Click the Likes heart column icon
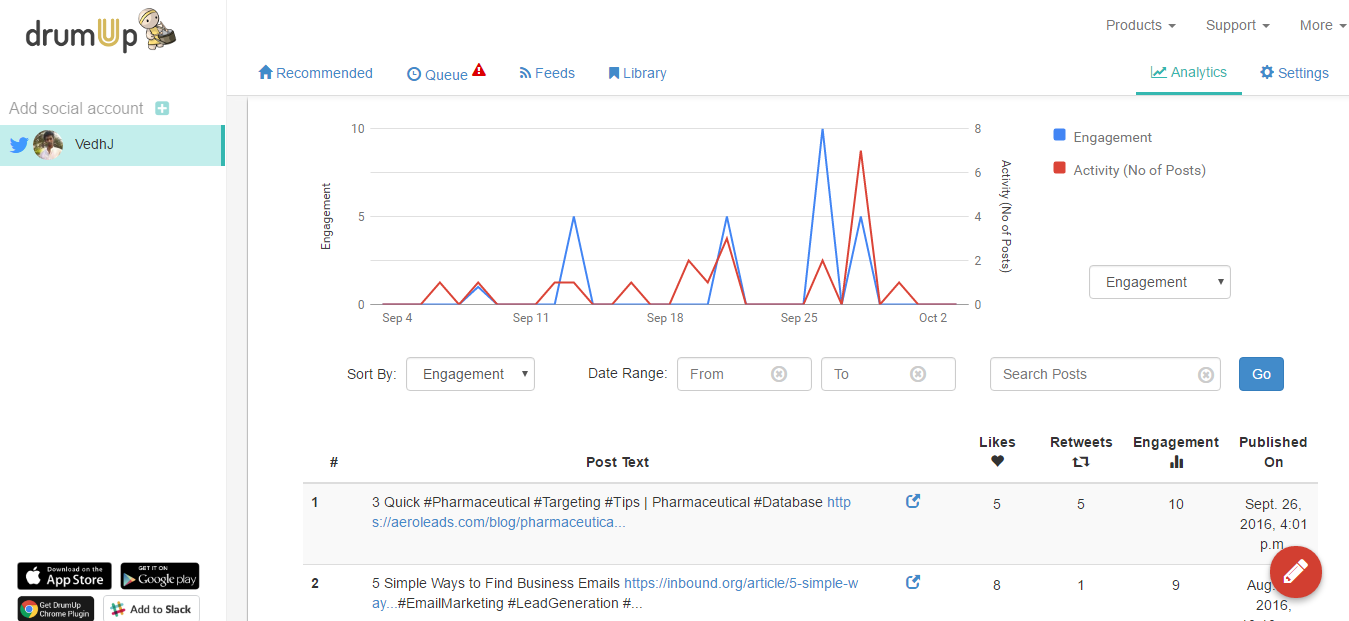The image size is (1349, 621). [997, 461]
